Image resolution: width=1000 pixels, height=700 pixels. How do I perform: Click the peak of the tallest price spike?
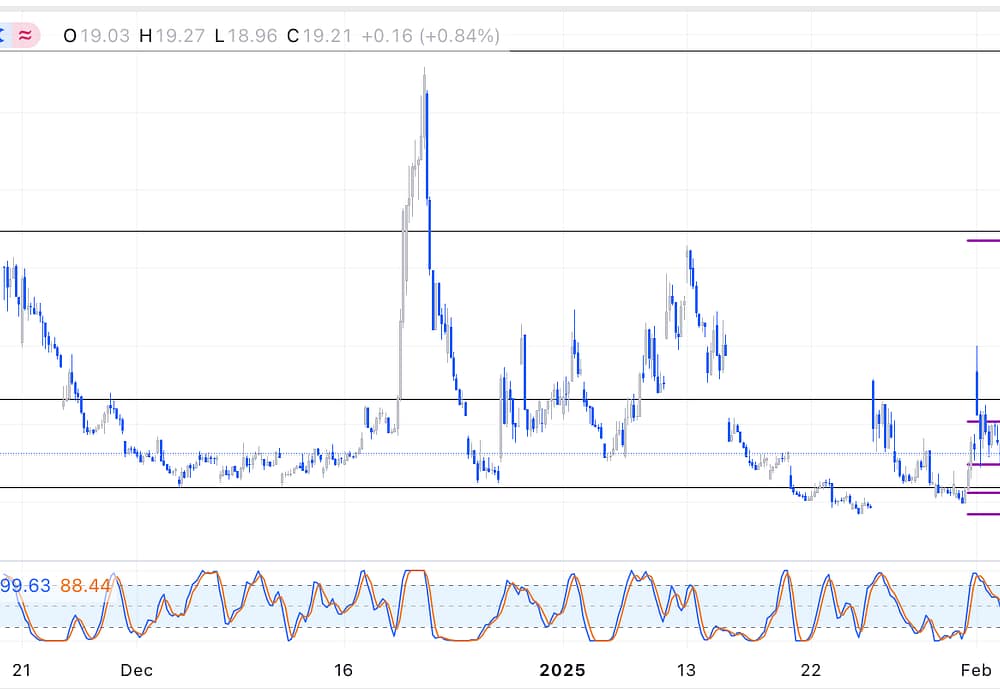(x=425, y=70)
